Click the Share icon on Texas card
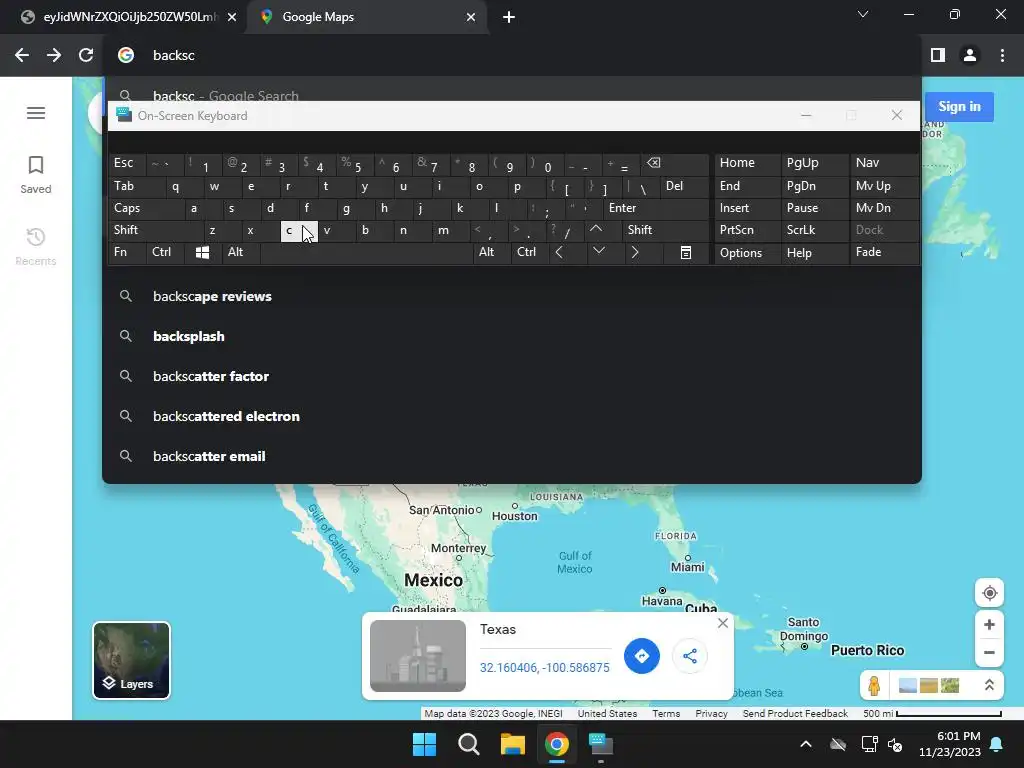Screen dimensions: 1024x768 (x=690, y=656)
